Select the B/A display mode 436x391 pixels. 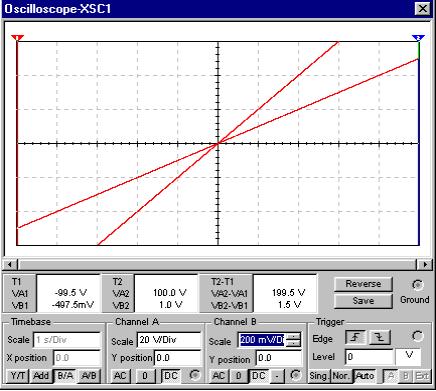[65, 376]
